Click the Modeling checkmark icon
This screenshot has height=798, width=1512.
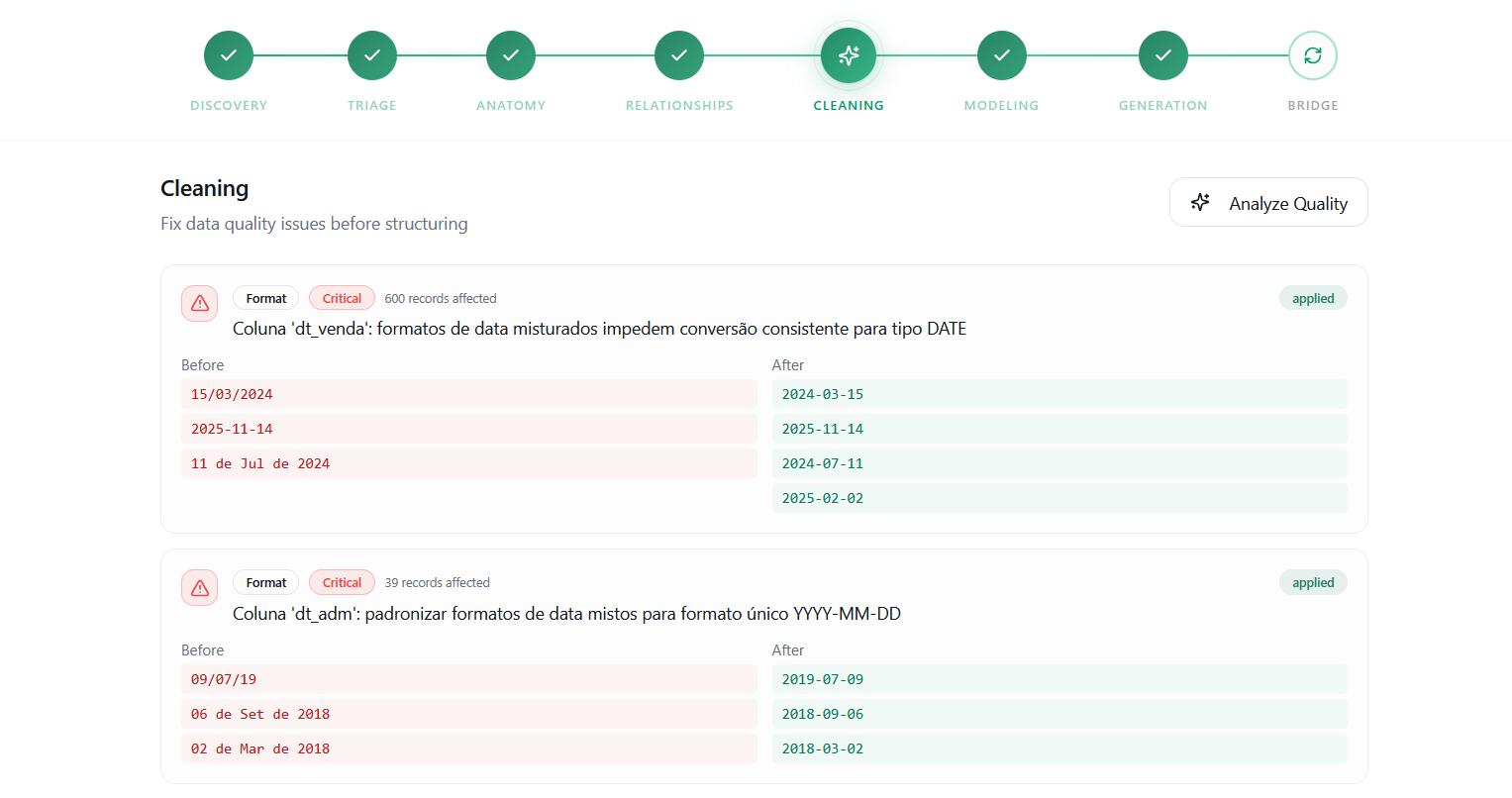tap(1001, 55)
